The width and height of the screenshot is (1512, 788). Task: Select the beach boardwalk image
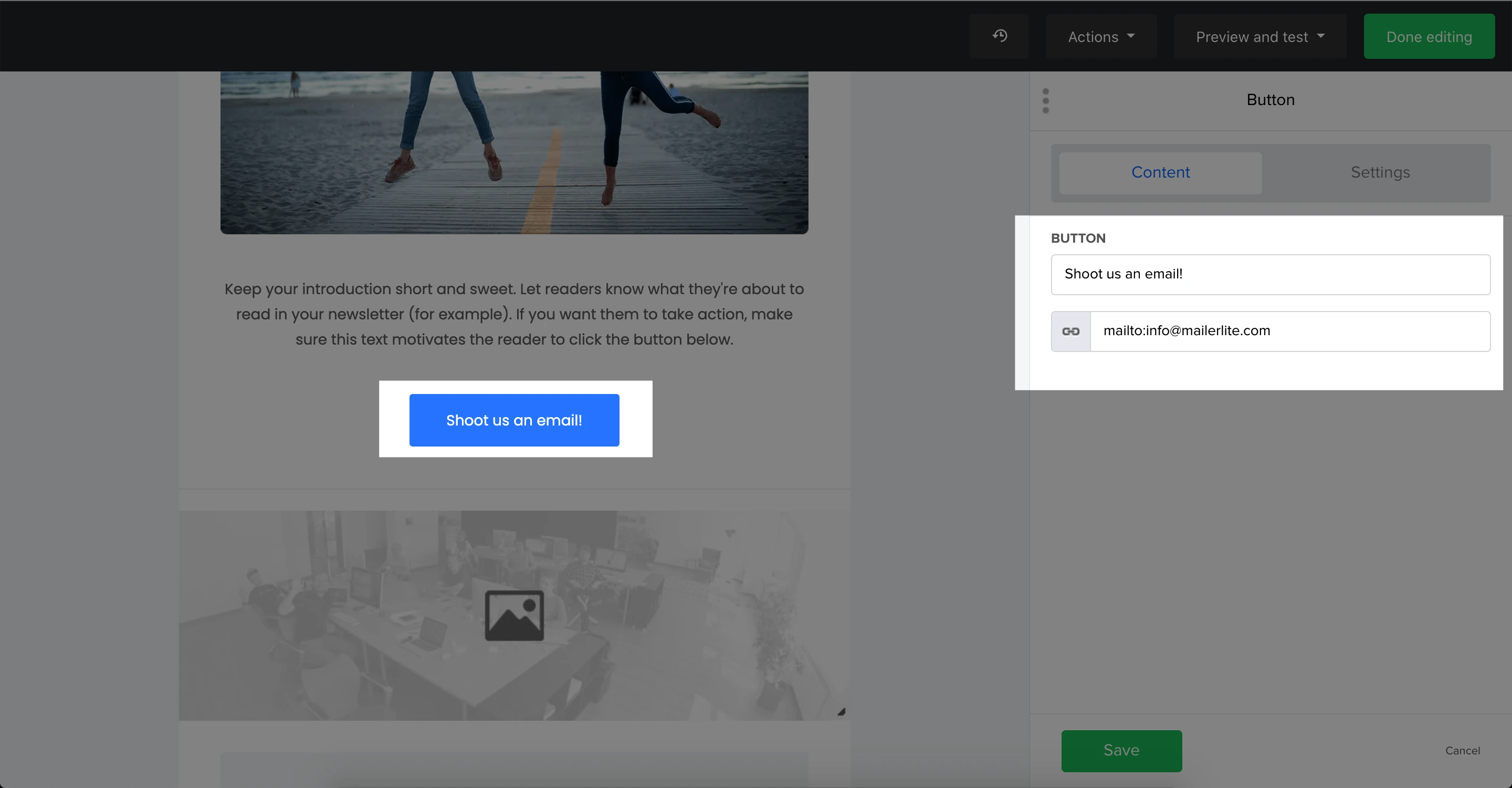(x=514, y=153)
